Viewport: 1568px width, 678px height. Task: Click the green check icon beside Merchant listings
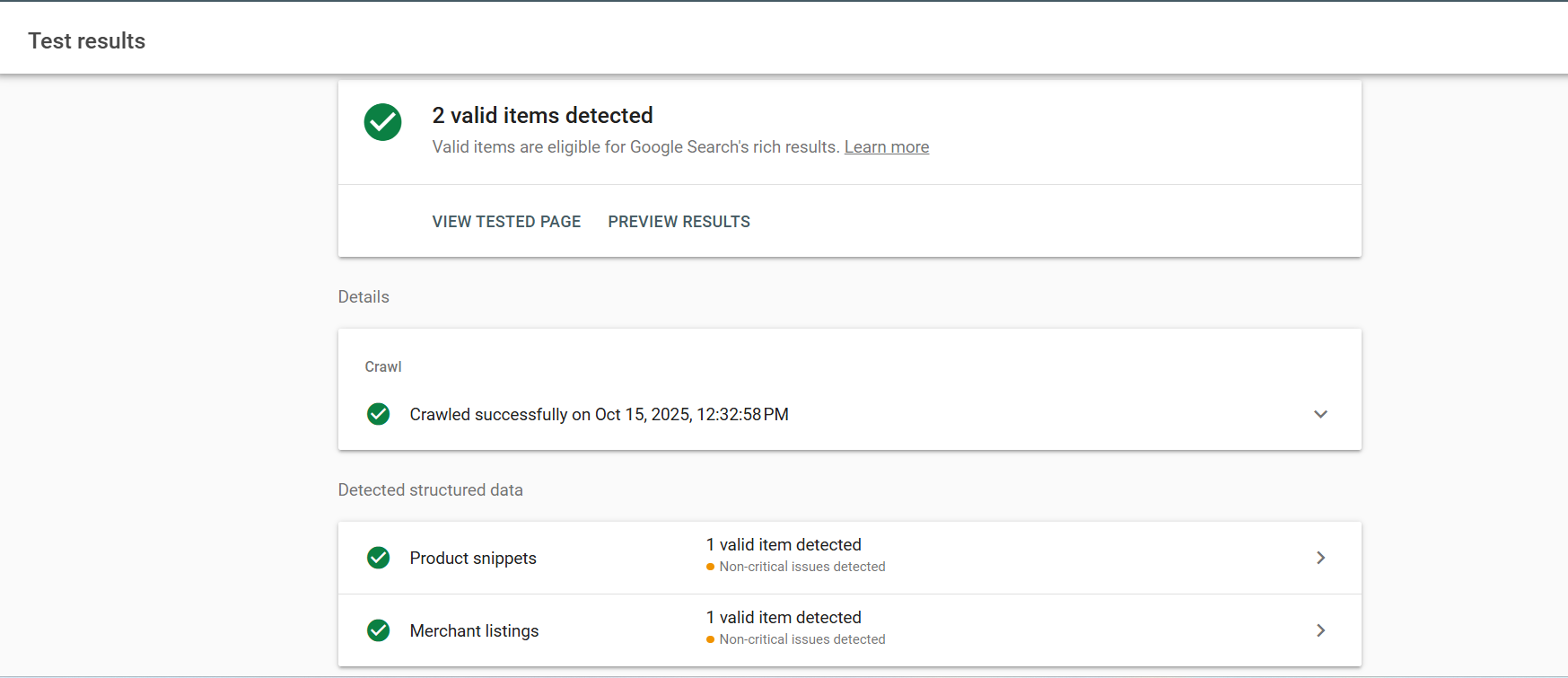pos(379,630)
